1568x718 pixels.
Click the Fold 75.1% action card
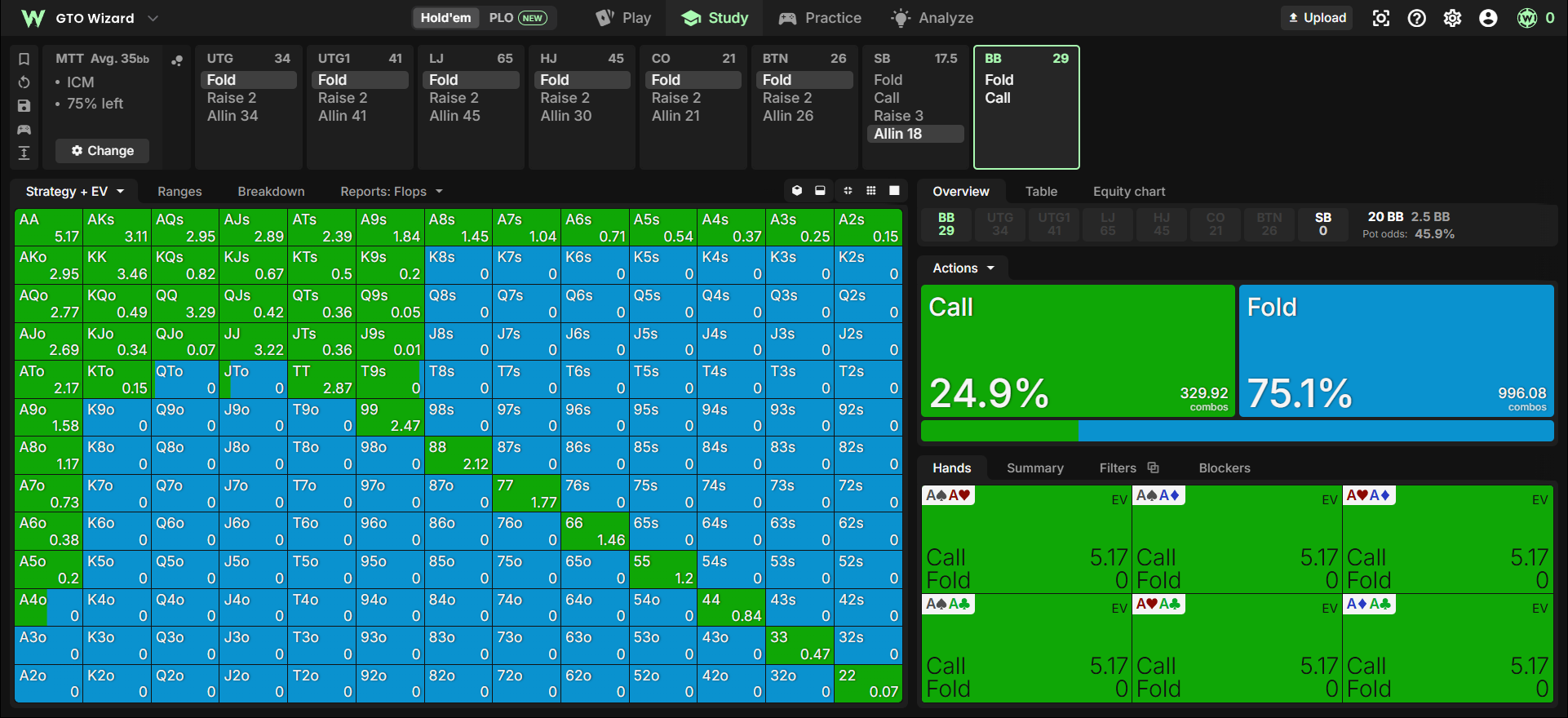click(x=1397, y=351)
